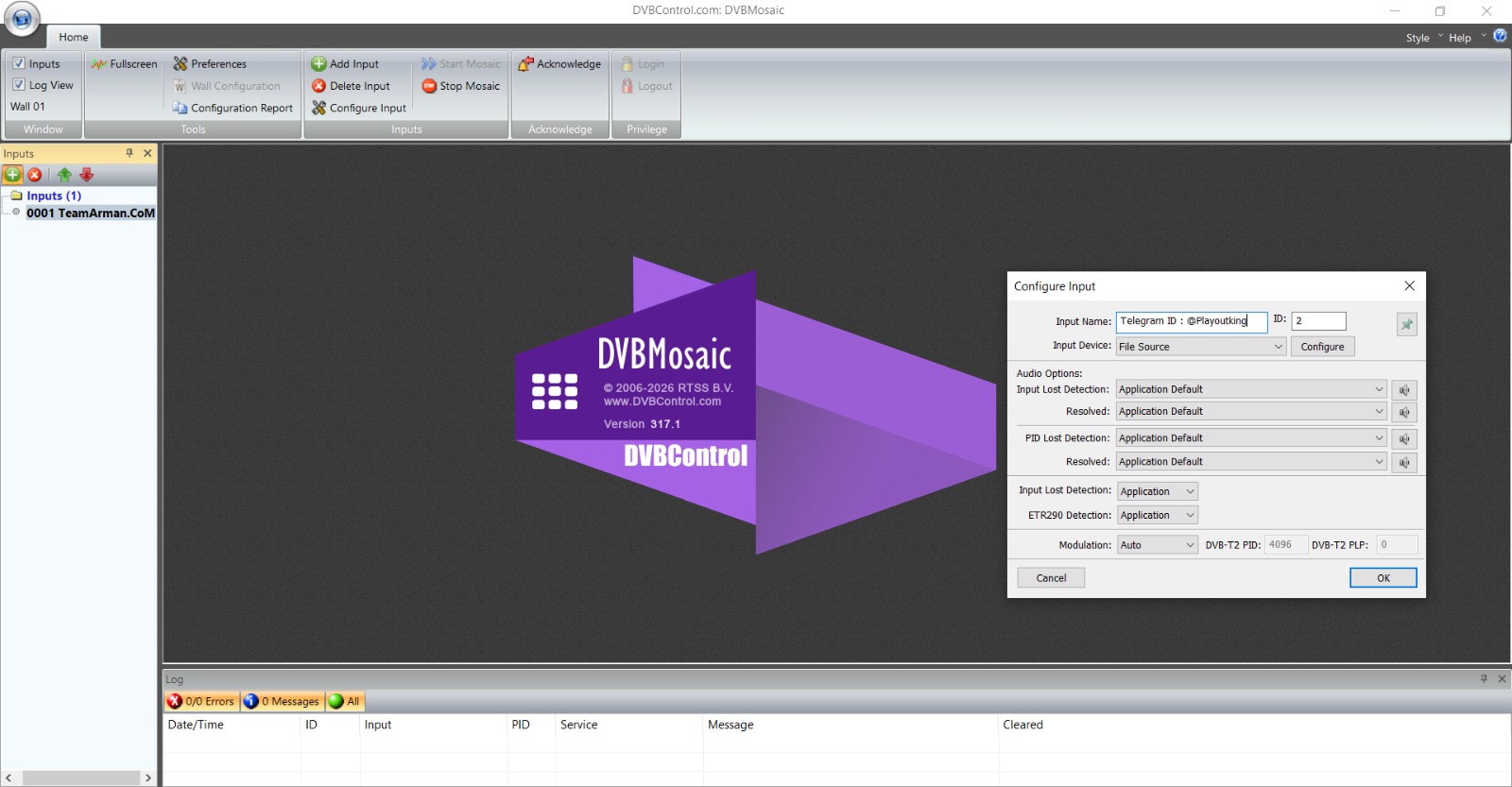Close the Log panel
Image resolution: width=1512 pixels, height=787 pixels.
[x=1502, y=678]
